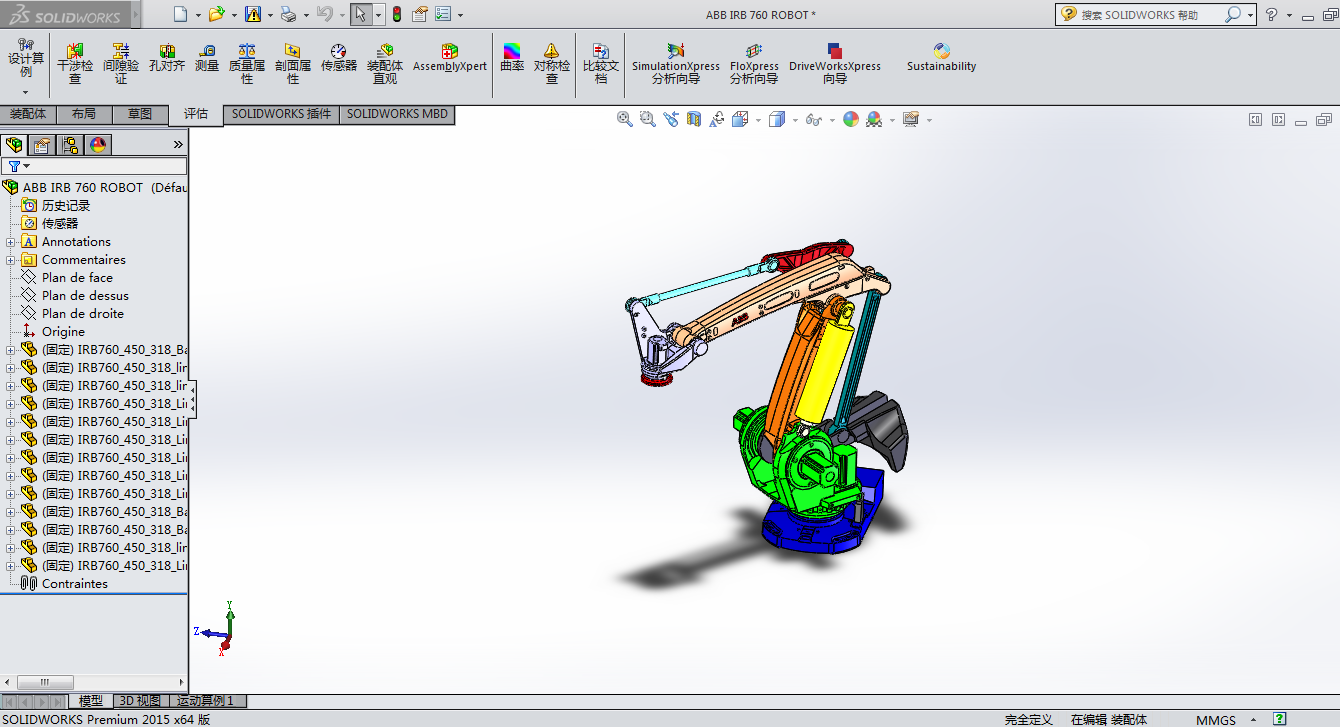
Task: Activate Zoom to Area in the view toolbar
Action: click(x=647, y=119)
